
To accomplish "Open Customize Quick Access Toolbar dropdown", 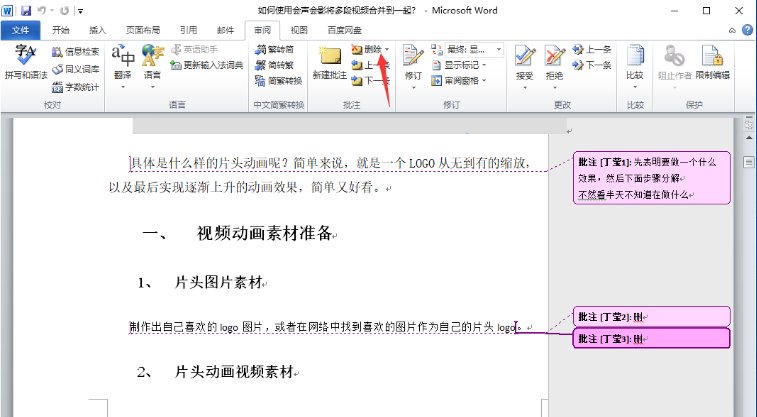I will click(80, 11).
